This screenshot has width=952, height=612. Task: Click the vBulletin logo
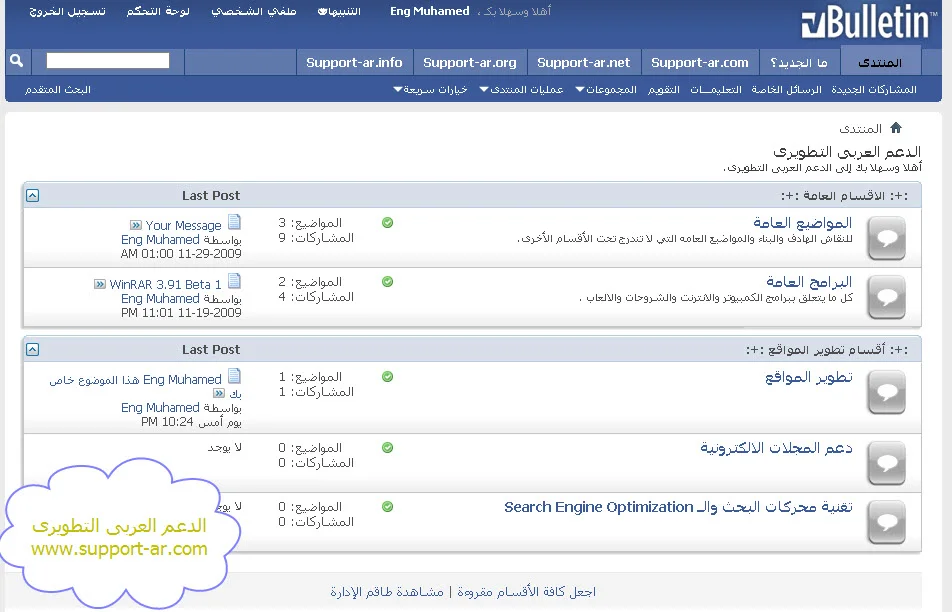click(867, 24)
